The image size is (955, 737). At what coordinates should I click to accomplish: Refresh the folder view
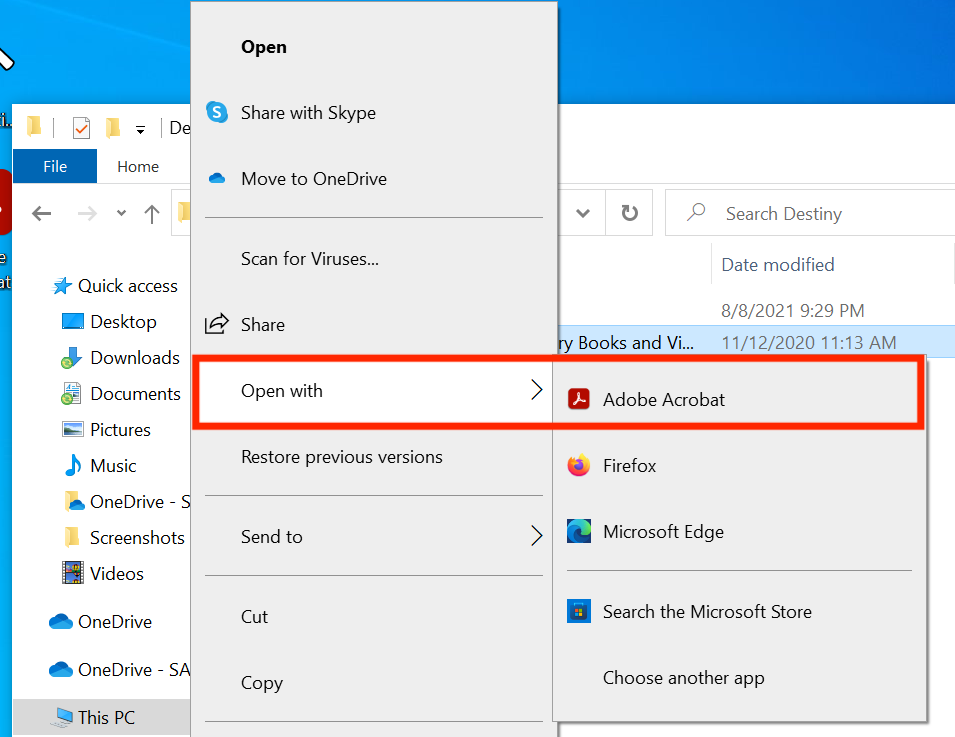(629, 213)
